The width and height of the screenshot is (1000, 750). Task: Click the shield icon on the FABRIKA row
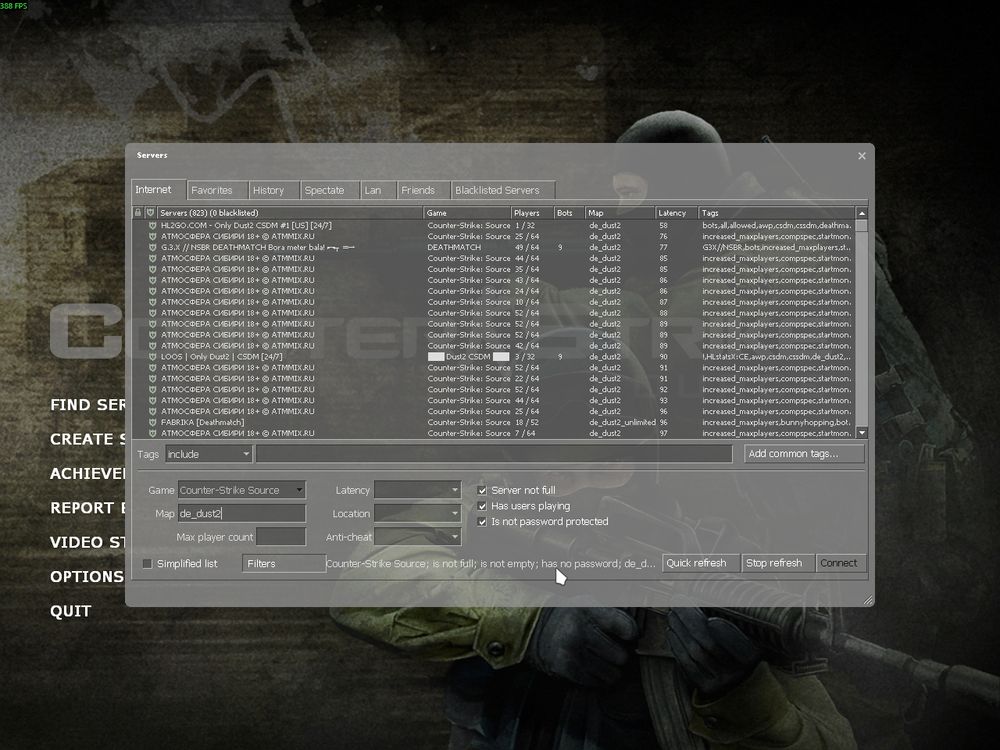[x=152, y=422]
